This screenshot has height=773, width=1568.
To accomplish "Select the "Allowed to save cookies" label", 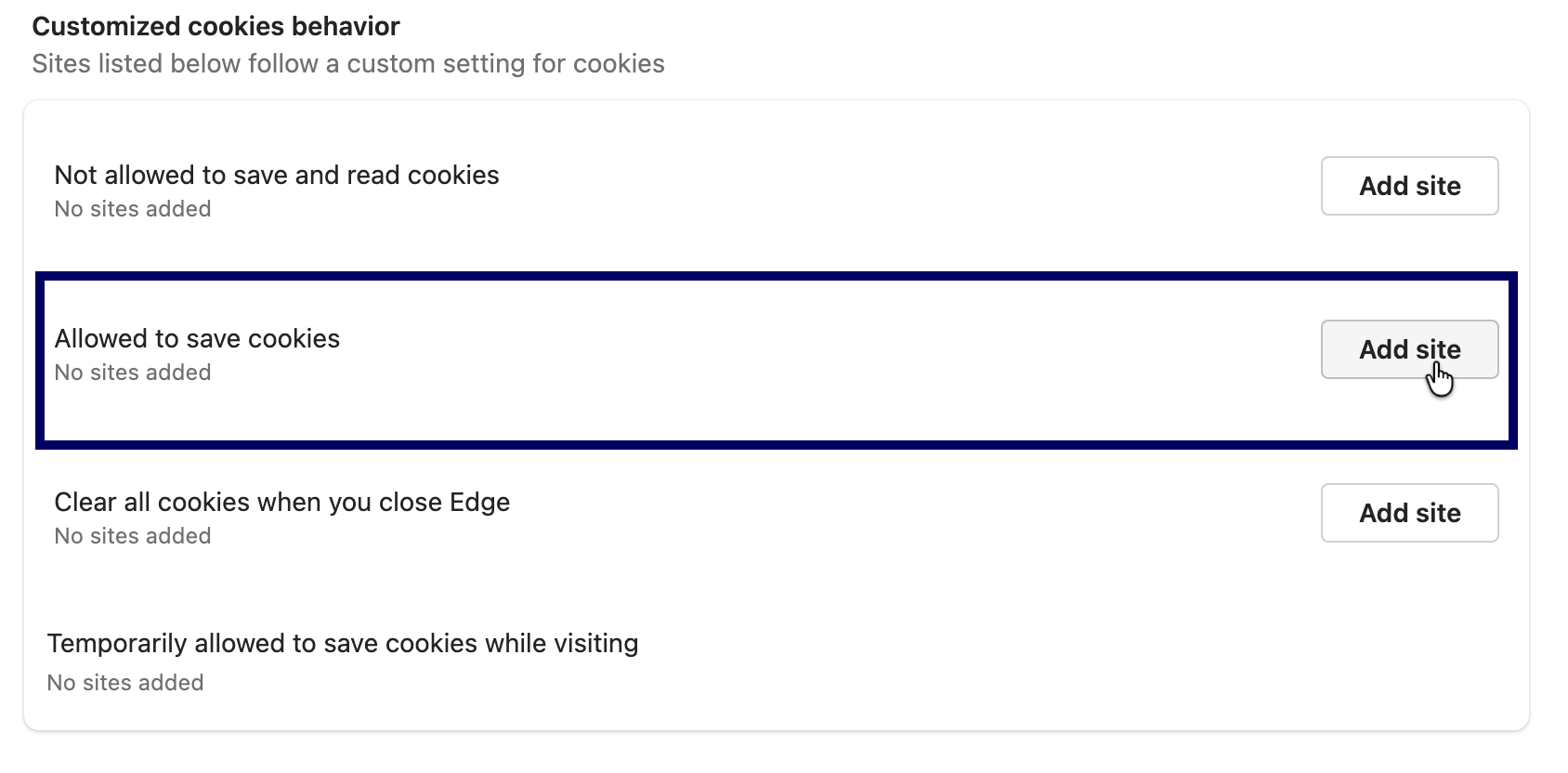I will click(x=197, y=338).
